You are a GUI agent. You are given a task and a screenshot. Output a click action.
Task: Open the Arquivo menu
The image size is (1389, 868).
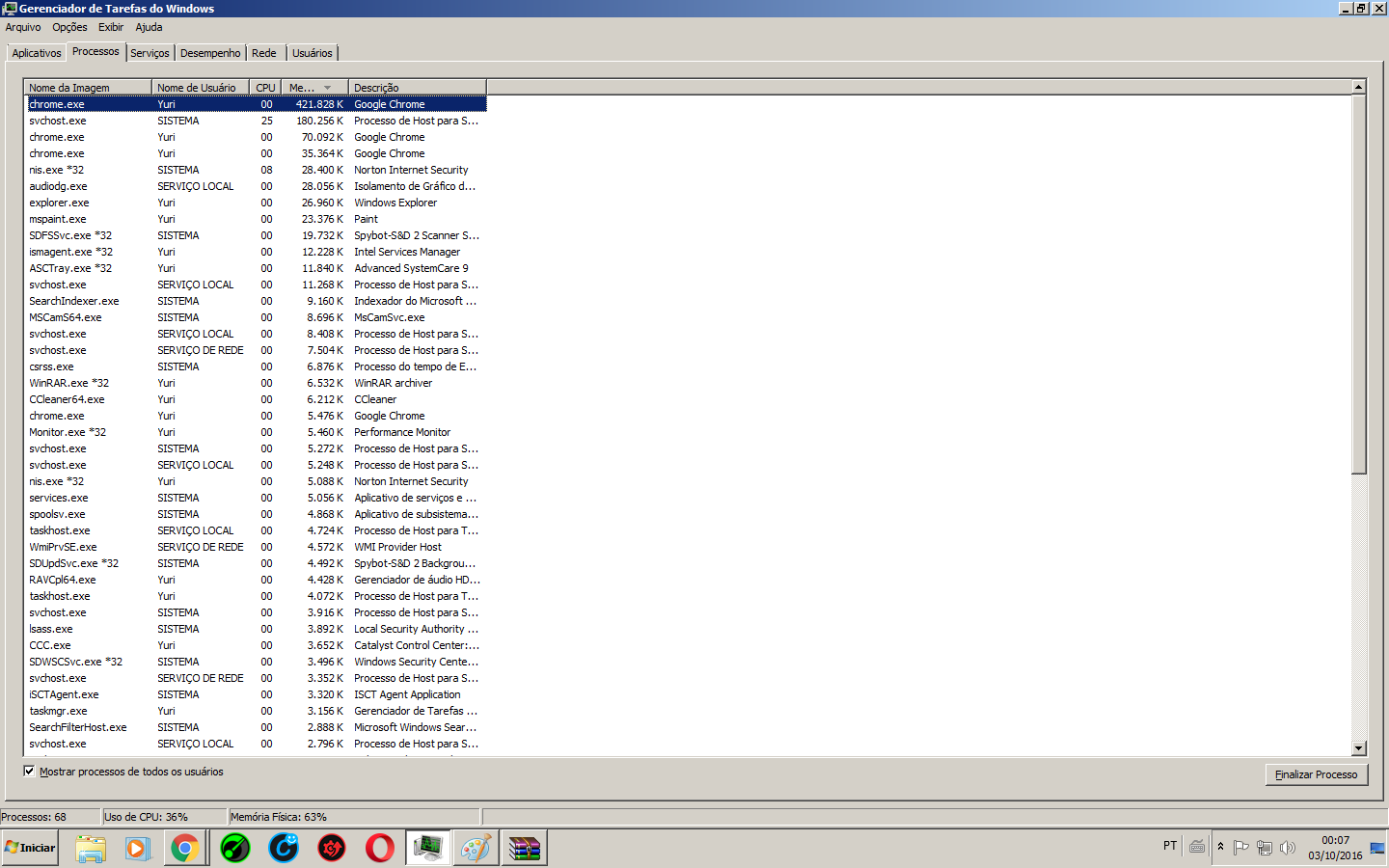pyautogui.click(x=23, y=27)
